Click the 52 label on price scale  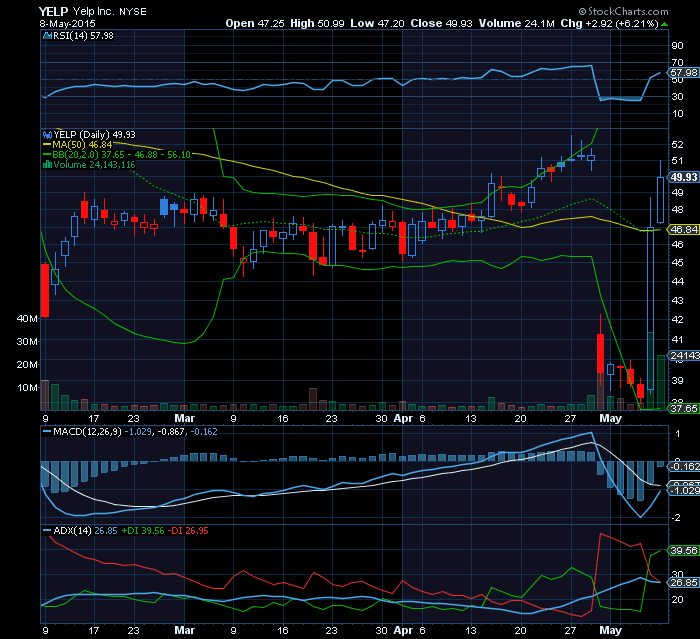coord(677,144)
